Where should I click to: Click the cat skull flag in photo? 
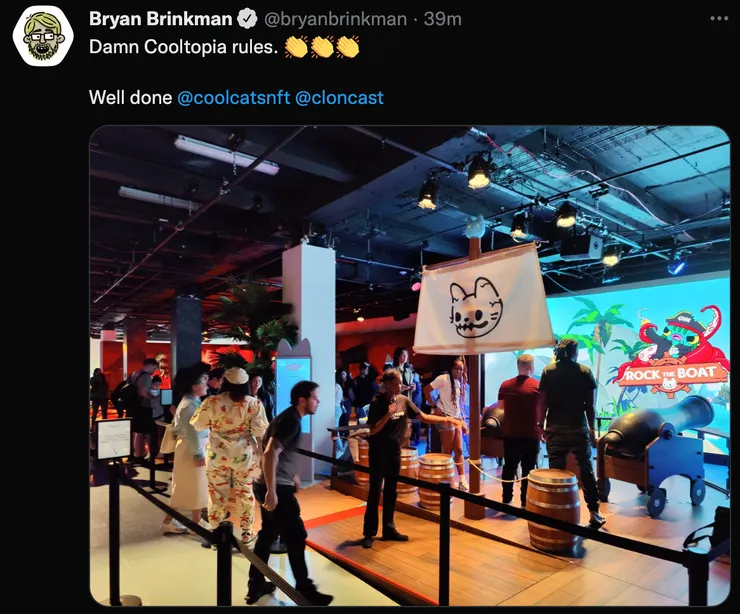[483, 300]
